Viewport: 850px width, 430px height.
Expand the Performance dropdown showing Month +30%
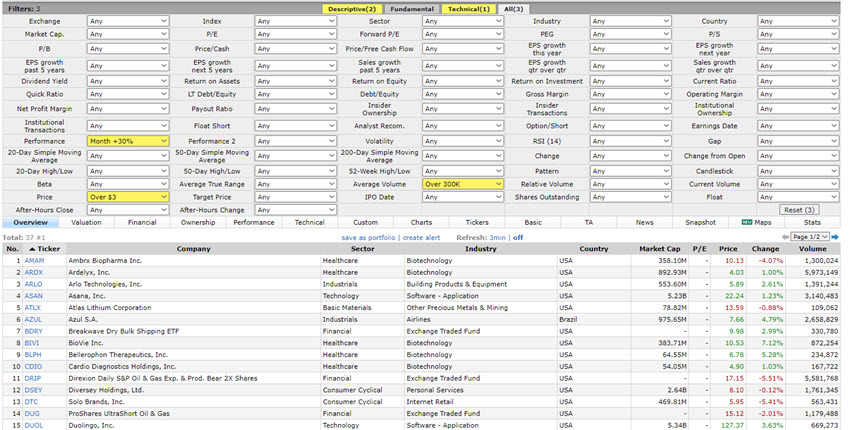pos(128,141)
